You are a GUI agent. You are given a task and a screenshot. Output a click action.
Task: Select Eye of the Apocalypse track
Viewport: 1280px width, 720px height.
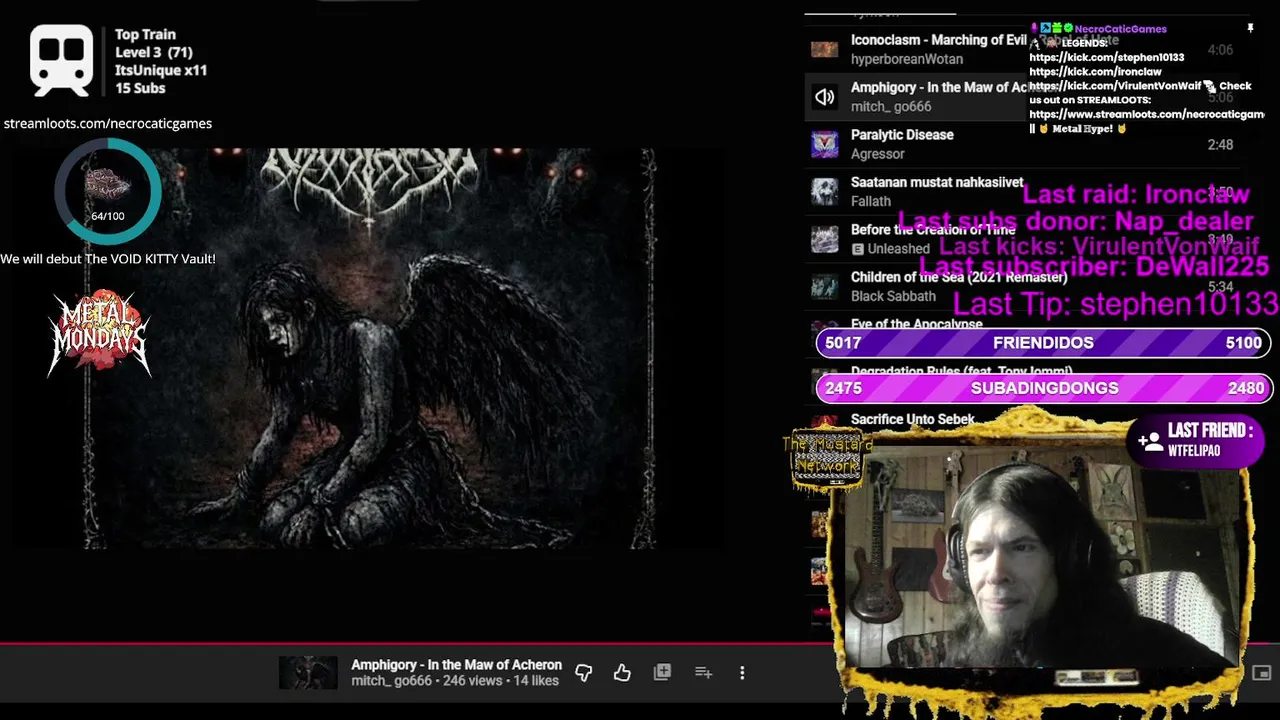tap(916, 324)
